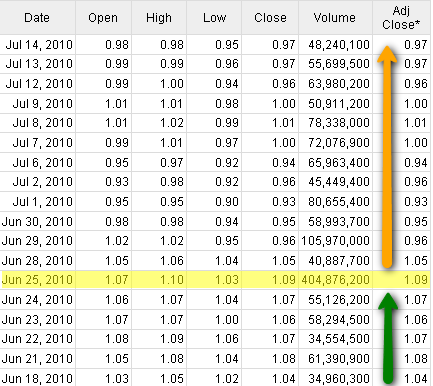Screen dimensions: 433x386
Task: Click the 105,970,000 volume value
Action: pyautogui.click(x=335, y=241)
